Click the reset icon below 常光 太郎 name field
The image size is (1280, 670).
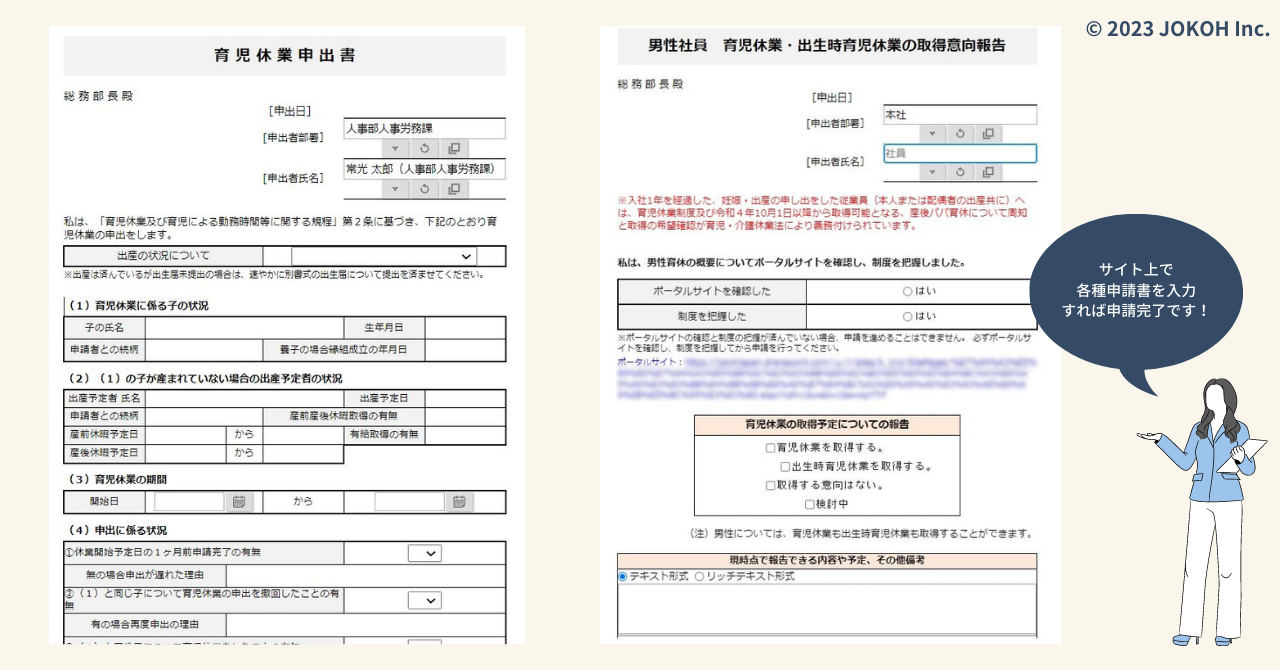coord(424,188)
